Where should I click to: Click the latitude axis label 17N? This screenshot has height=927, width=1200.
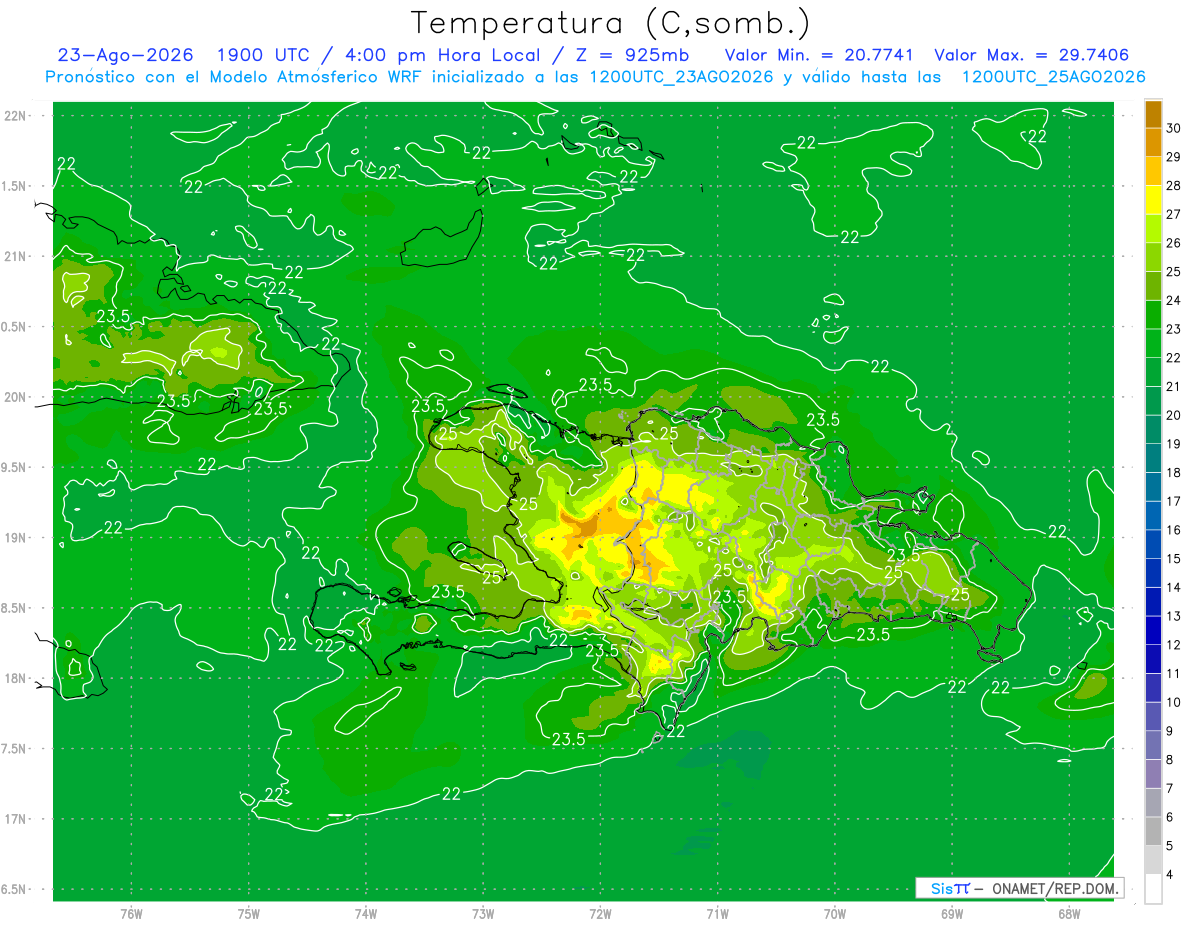[16, 819]
